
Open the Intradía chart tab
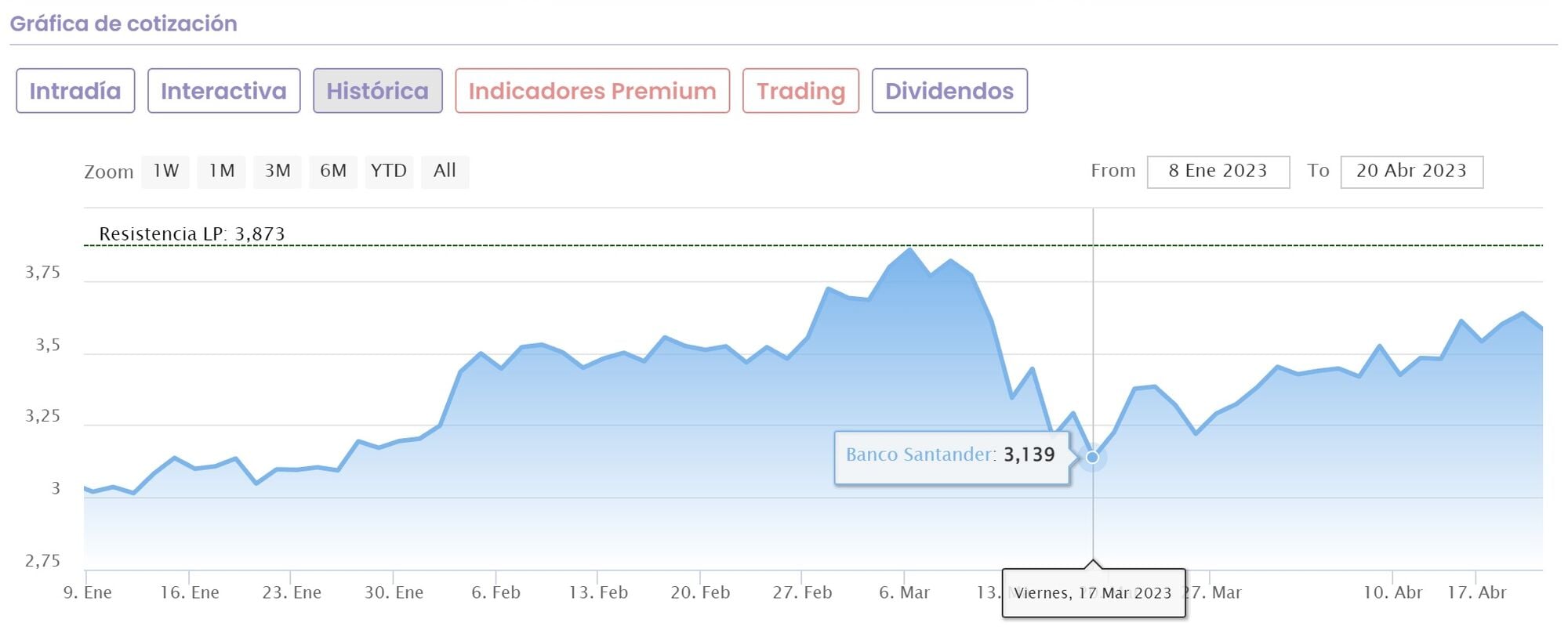[x=75, y=91]
